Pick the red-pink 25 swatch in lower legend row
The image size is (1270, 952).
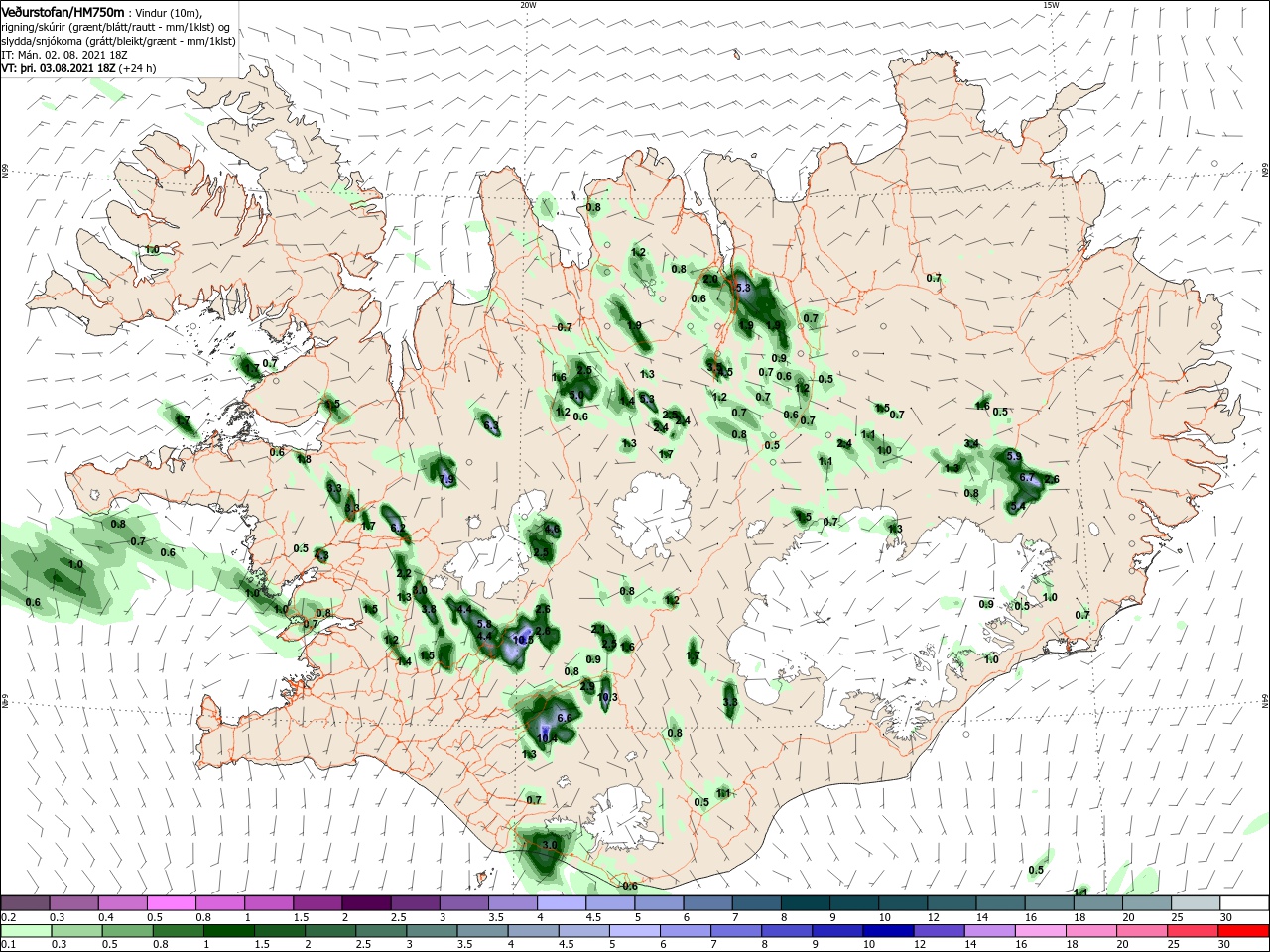point(1193,931)
